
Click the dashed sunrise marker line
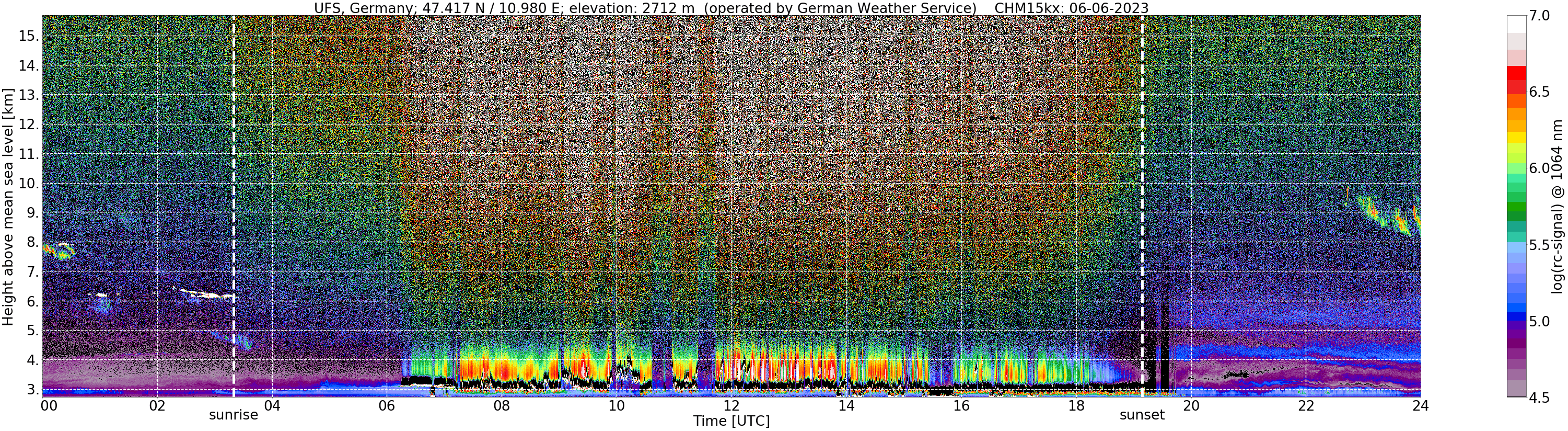coord(234,206)
